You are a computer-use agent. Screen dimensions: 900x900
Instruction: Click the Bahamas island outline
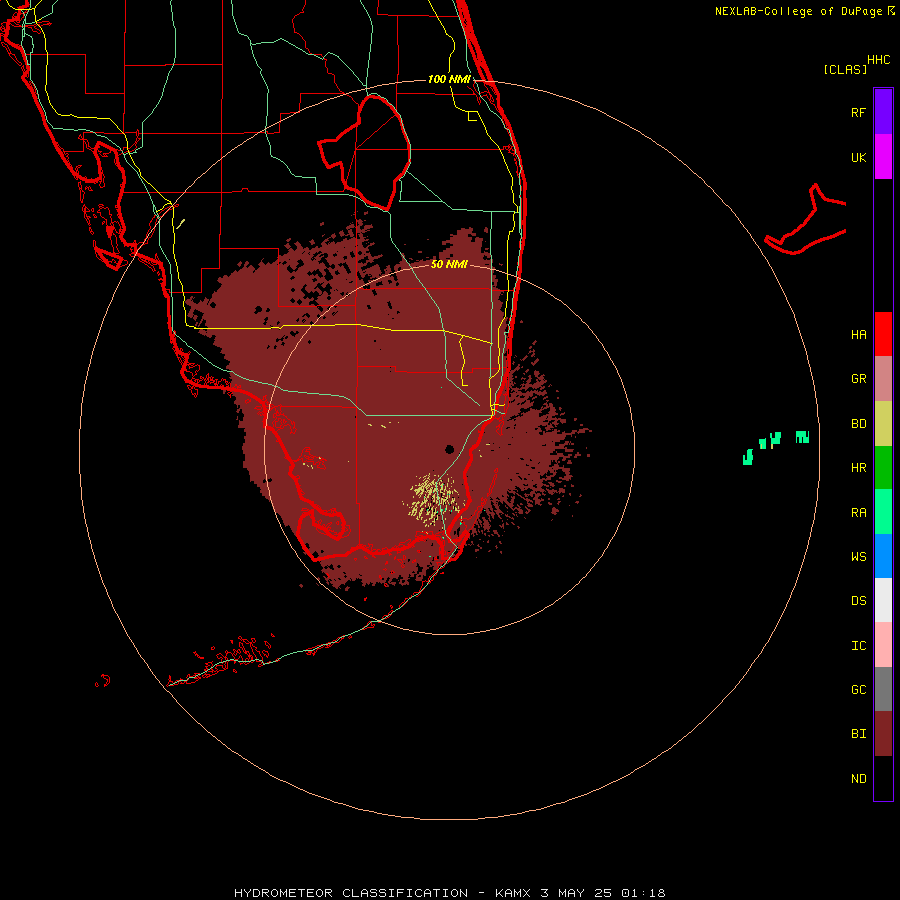coord(806,220)
